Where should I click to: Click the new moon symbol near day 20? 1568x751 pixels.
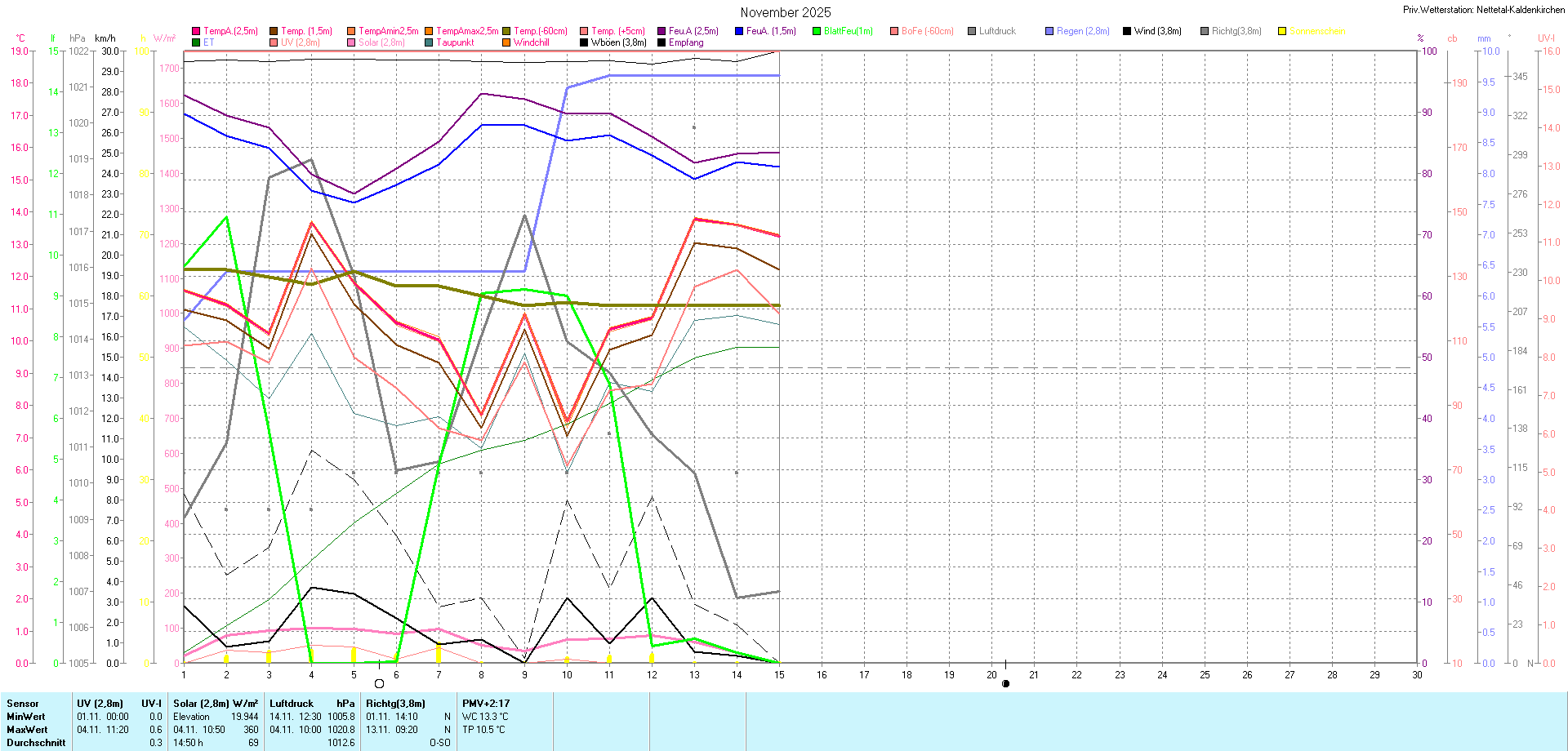click(1005, 684)
